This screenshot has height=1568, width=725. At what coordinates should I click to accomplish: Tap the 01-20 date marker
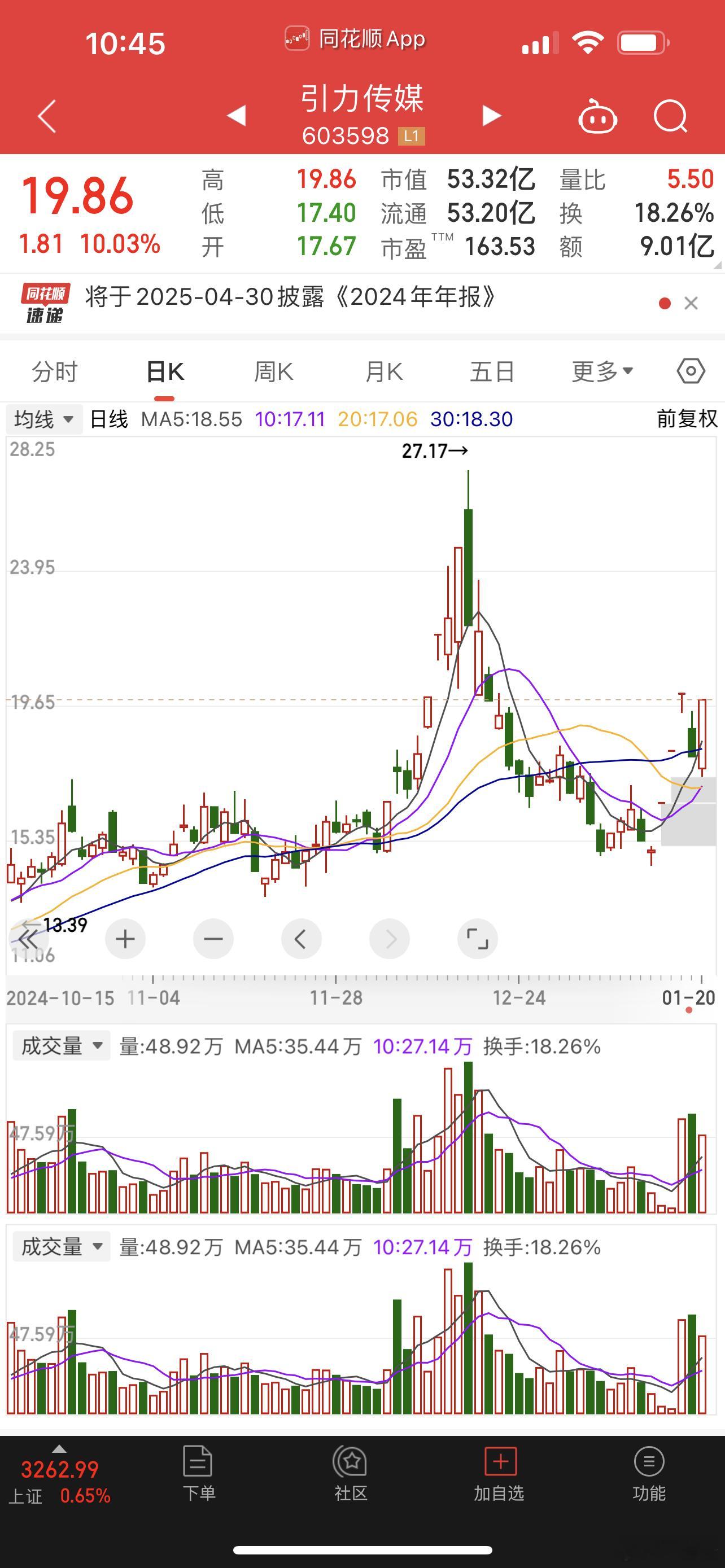(x=688, y=998)
